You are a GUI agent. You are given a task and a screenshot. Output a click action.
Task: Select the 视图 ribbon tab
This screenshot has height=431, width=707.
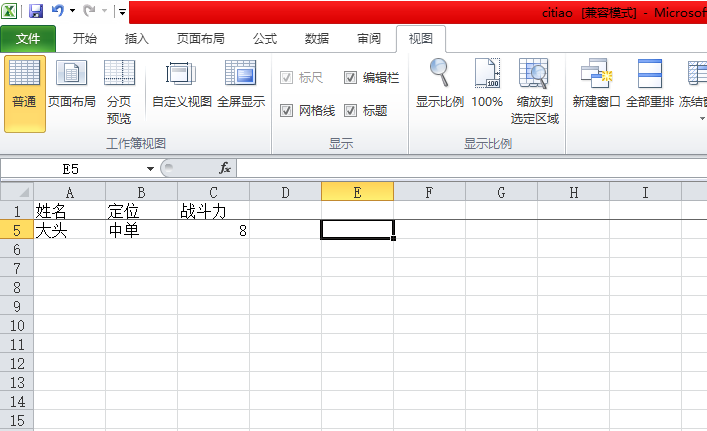click(421, 39)
